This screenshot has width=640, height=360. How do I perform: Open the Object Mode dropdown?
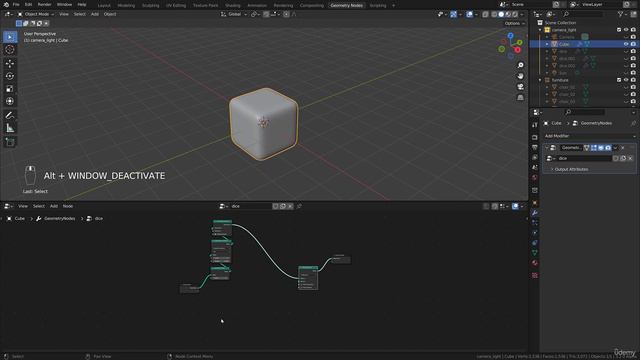(x=36, y=14)
